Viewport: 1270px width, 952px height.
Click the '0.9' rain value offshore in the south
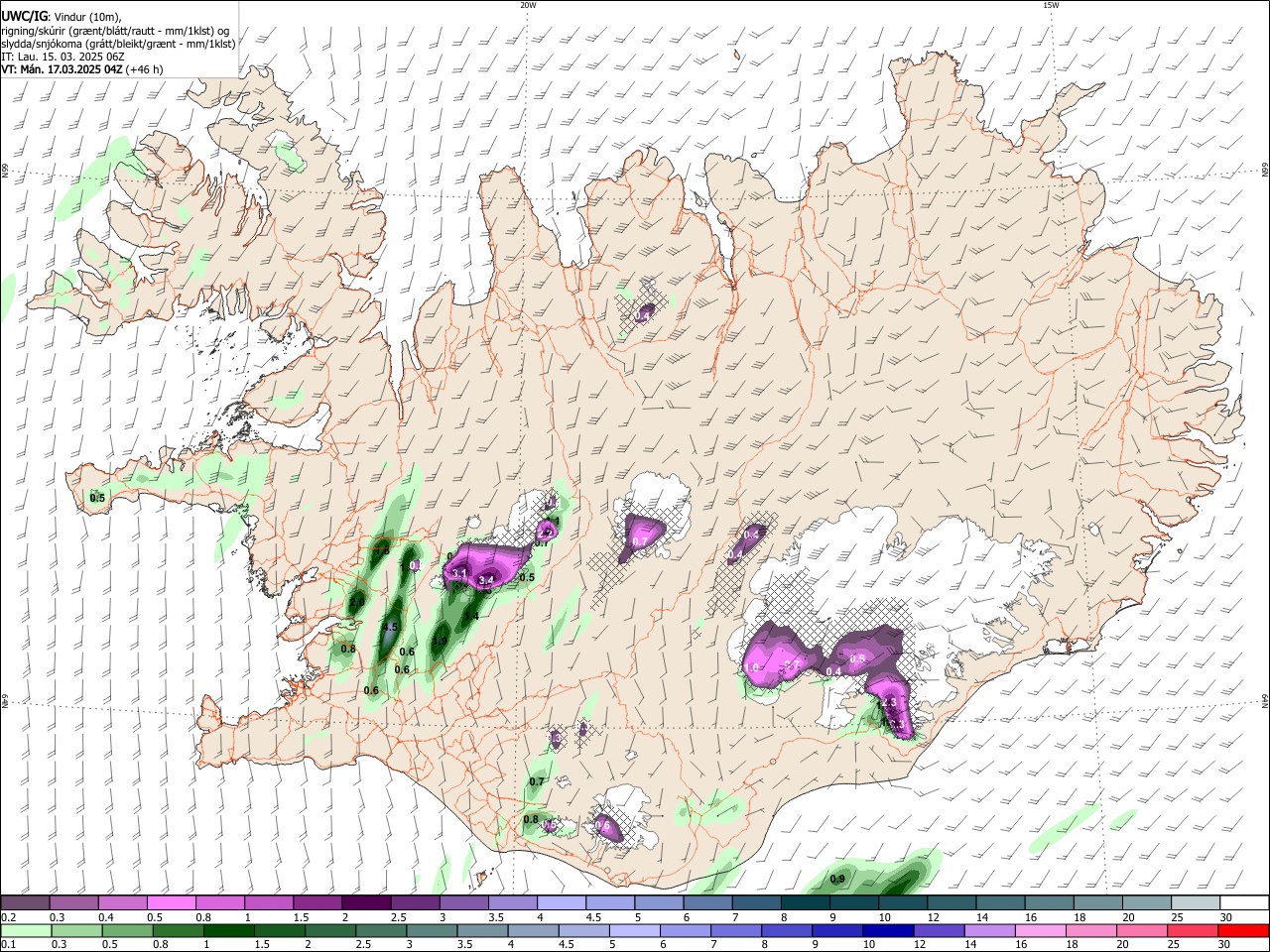point(837,879)
